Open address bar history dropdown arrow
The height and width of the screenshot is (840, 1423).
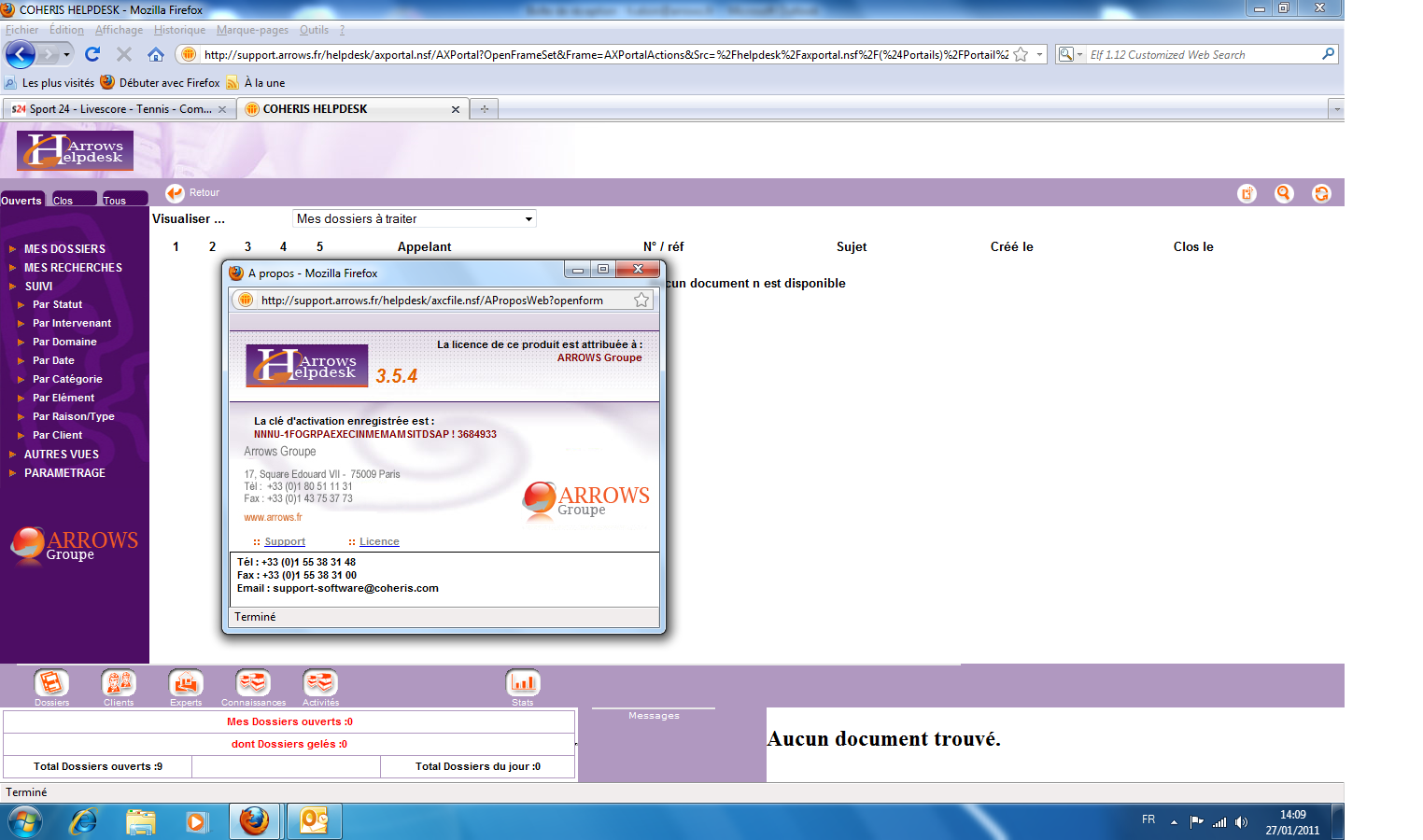1039,54
